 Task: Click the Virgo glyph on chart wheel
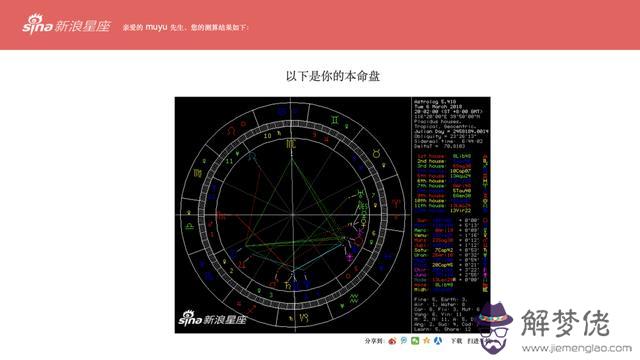[x=198, y=173]
